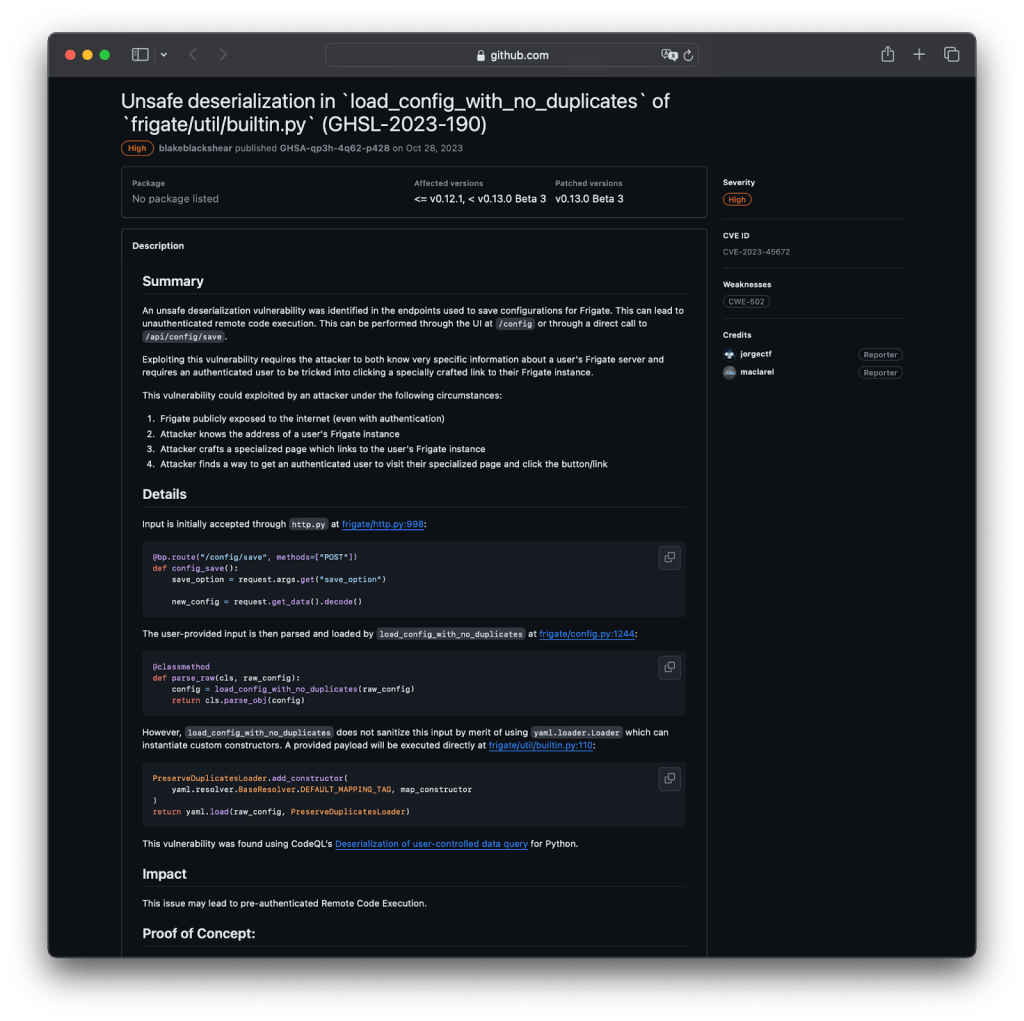Reload the page with refresh icon
Screen dimensions: 1024x1021
point(689,55)
